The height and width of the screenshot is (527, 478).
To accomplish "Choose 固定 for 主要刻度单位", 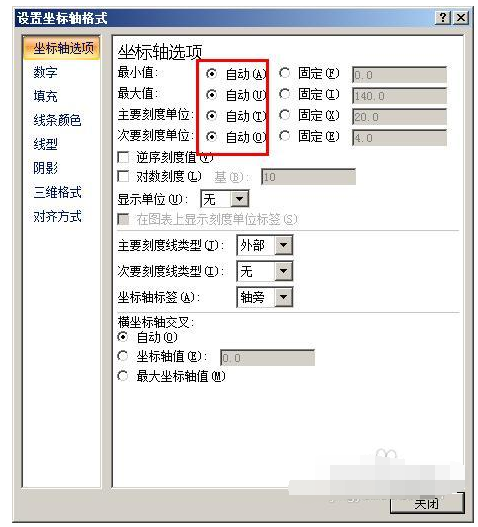I will tap(284, 115).
